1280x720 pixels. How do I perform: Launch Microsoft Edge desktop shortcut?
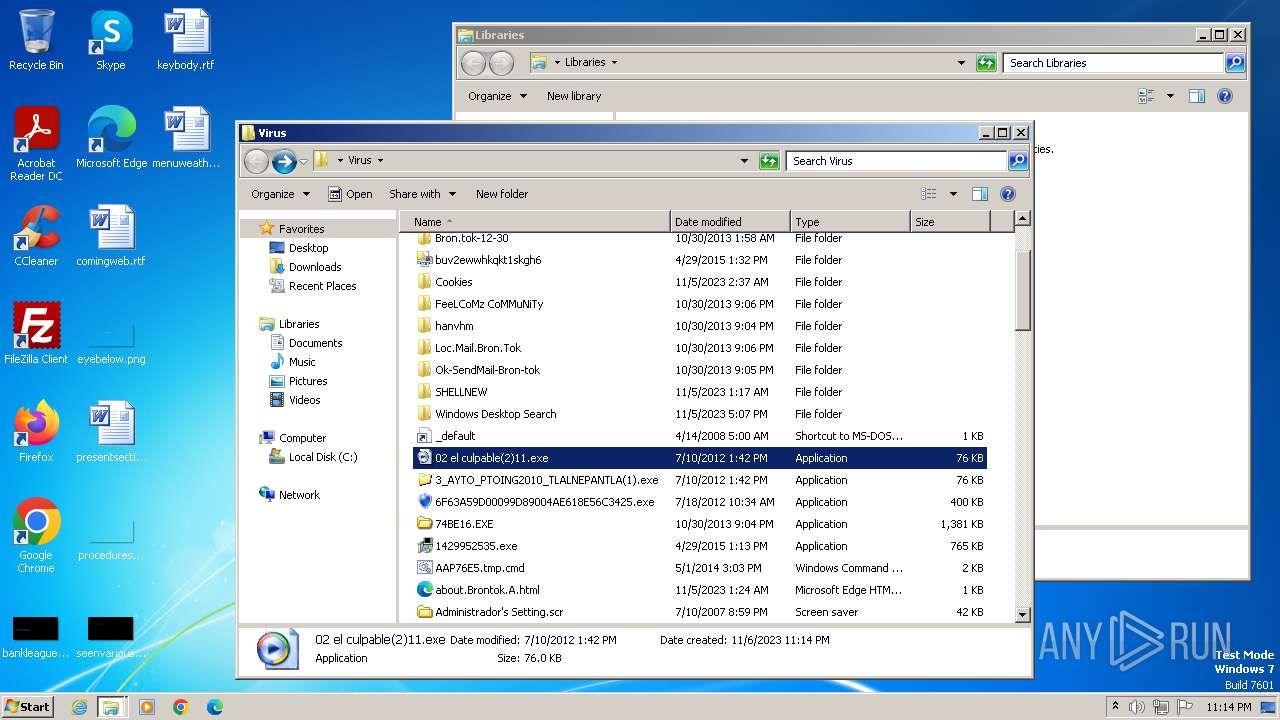pos(111,138)
